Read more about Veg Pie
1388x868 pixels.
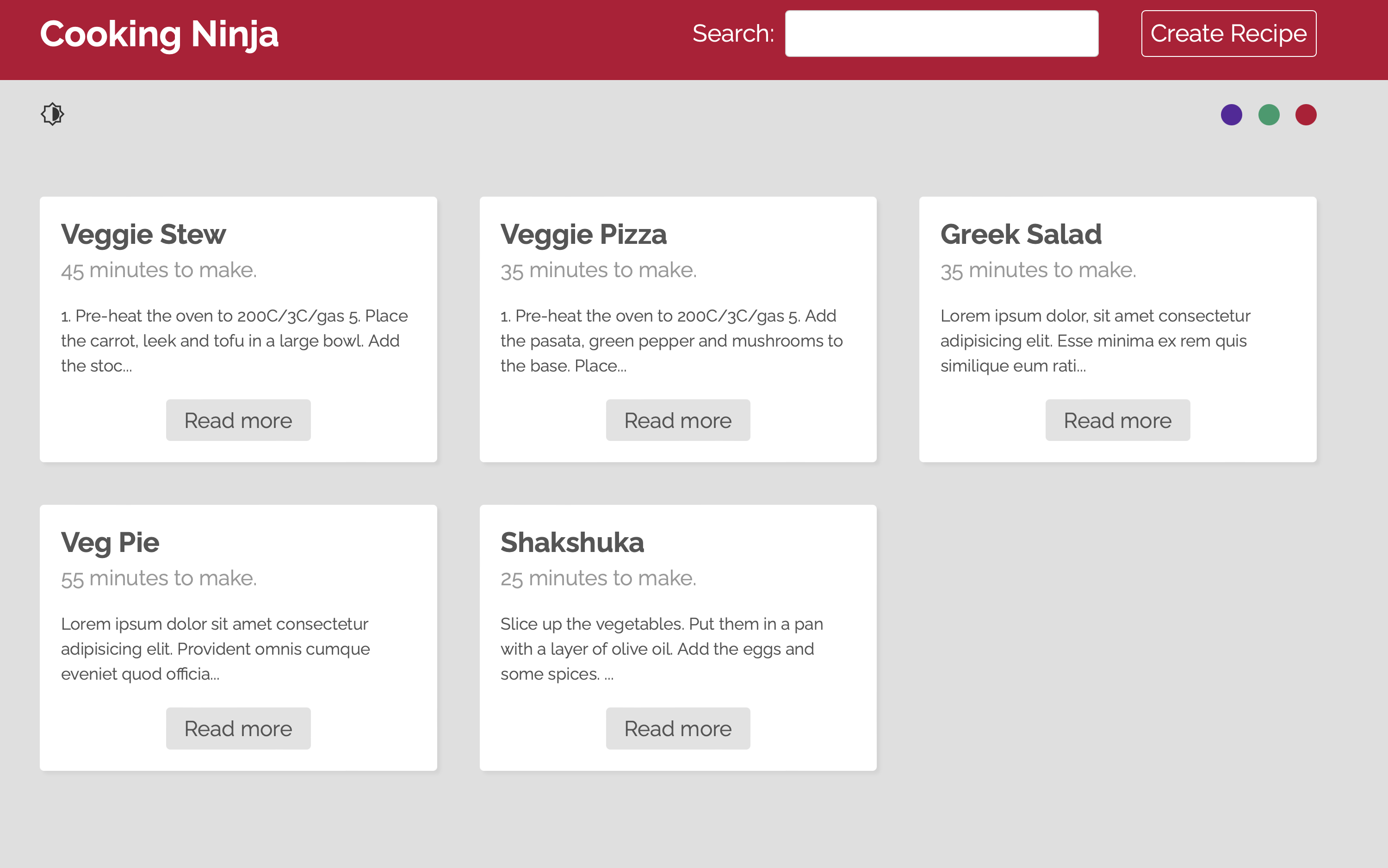tap(238, 728)
